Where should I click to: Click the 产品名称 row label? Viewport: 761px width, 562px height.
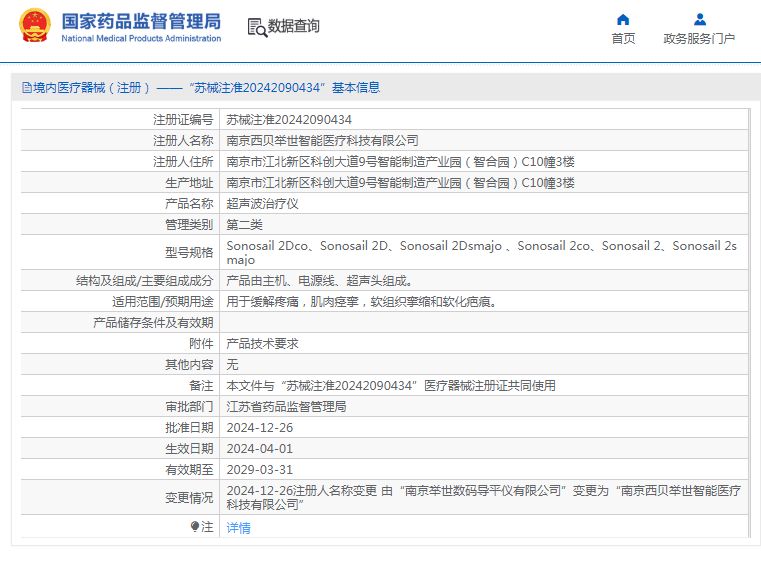click(x=189, y=204)
